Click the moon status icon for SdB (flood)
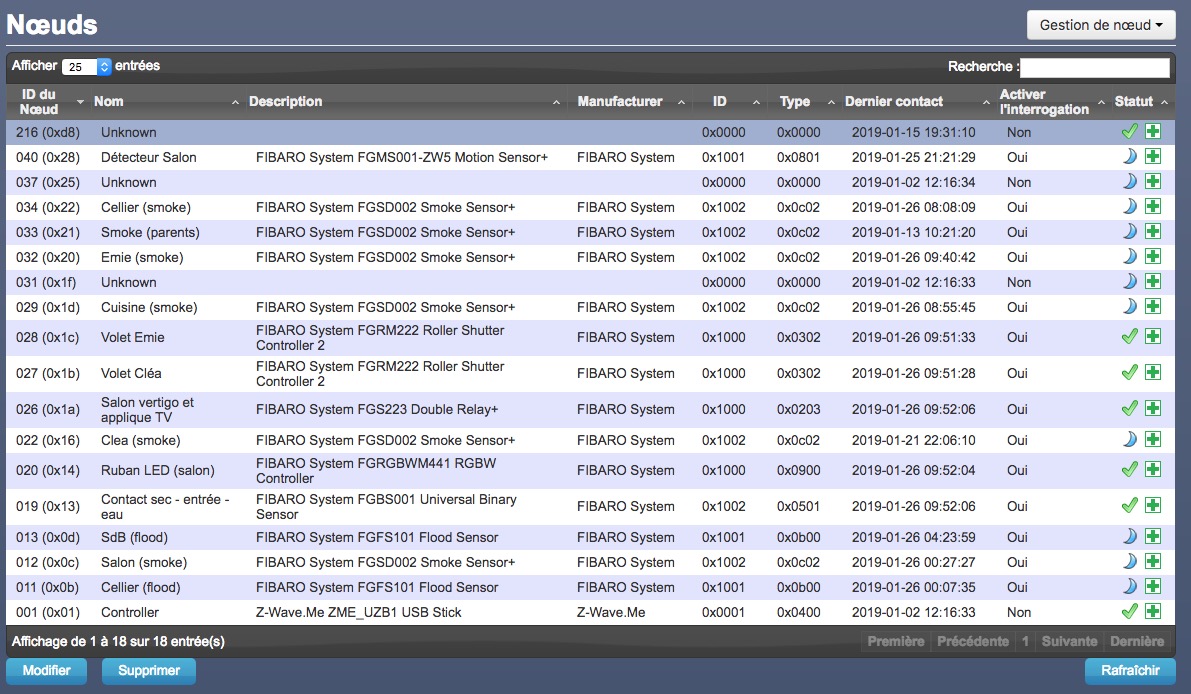Image resolution: width=1191 pixels, height=694 pixels. [1129, 537]
